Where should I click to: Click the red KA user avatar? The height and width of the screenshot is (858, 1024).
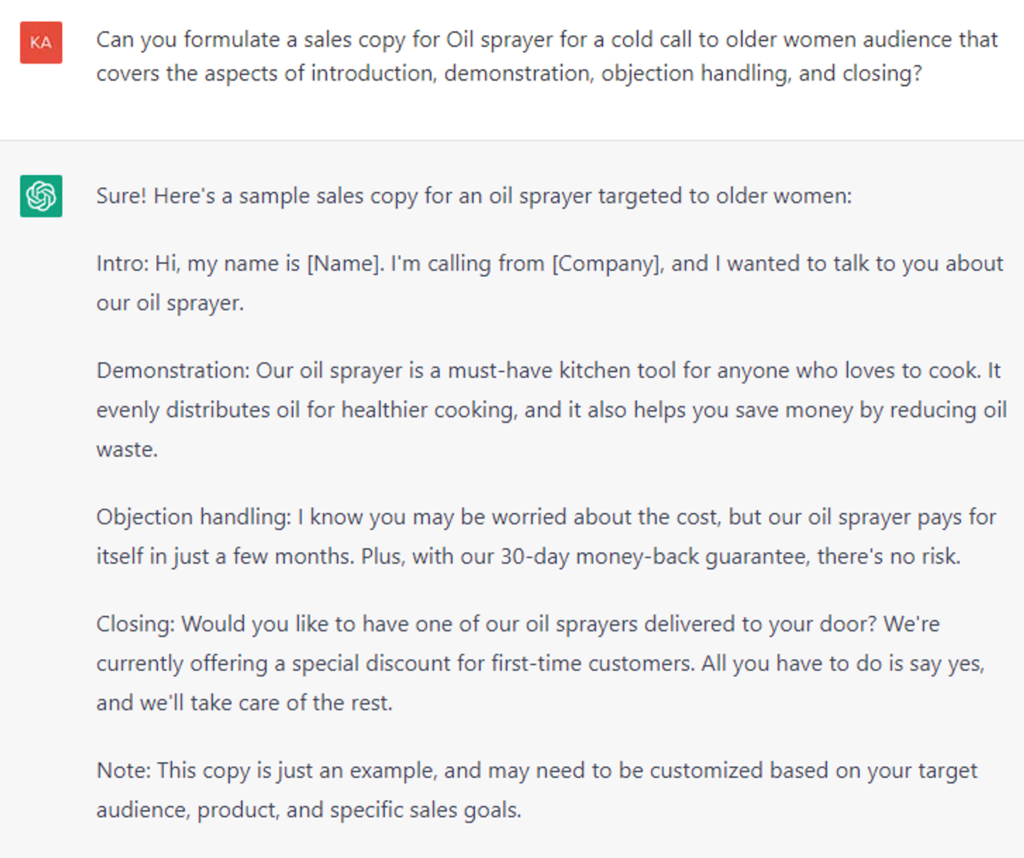[x=41, y=42]
